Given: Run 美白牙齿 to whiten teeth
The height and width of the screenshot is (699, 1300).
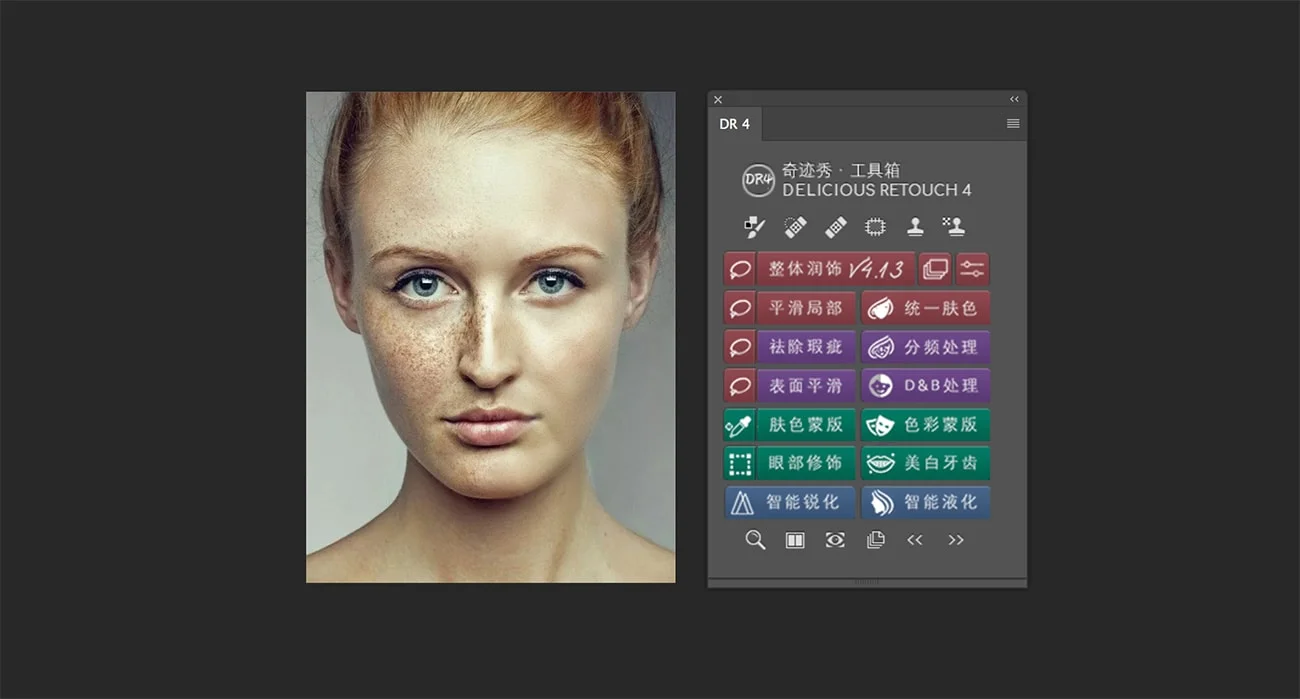Looking at the screenshot, I should (x=926, y=463).
